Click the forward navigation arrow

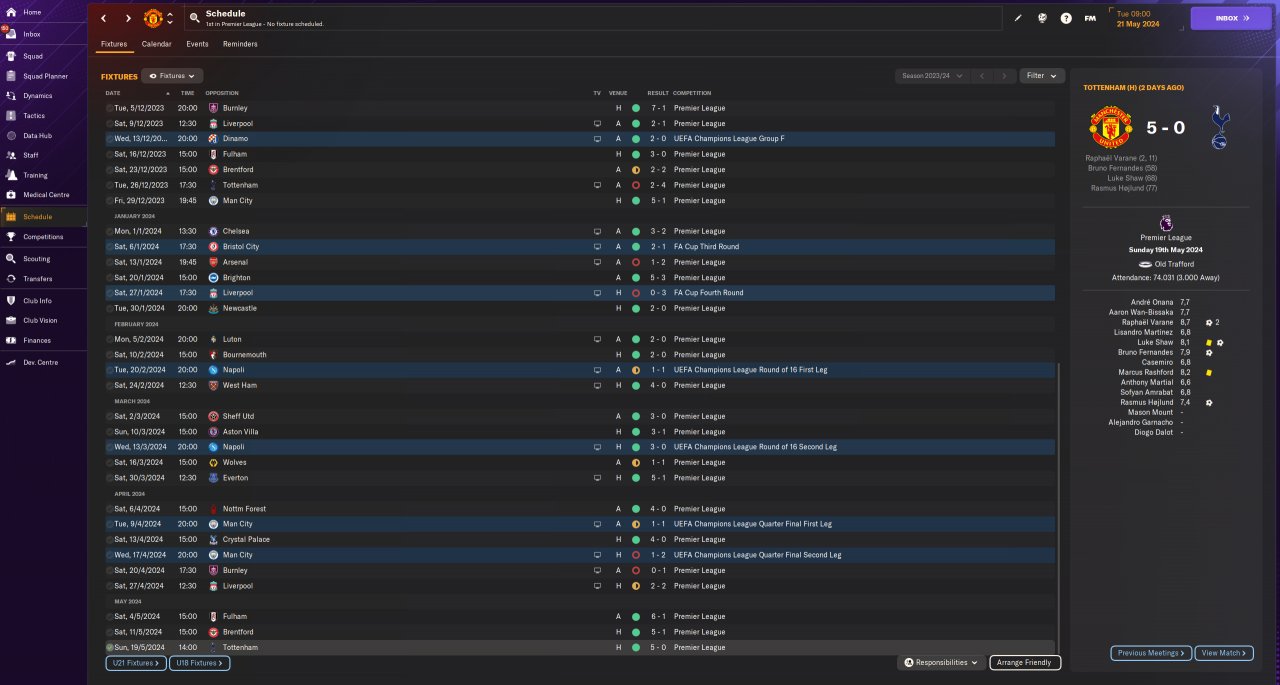[128, 18]
